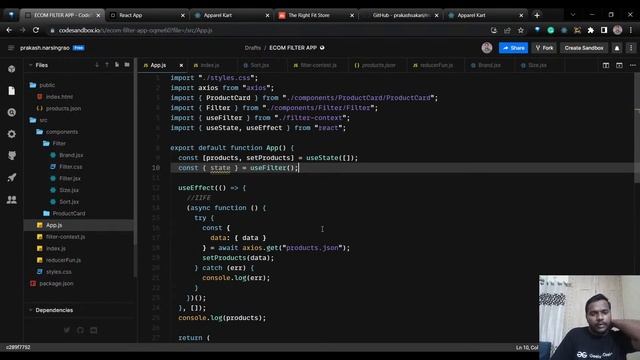The image size is (640, 360).
Task: Open the Chrome profile avatar
Action: click(x=618, y=30)
